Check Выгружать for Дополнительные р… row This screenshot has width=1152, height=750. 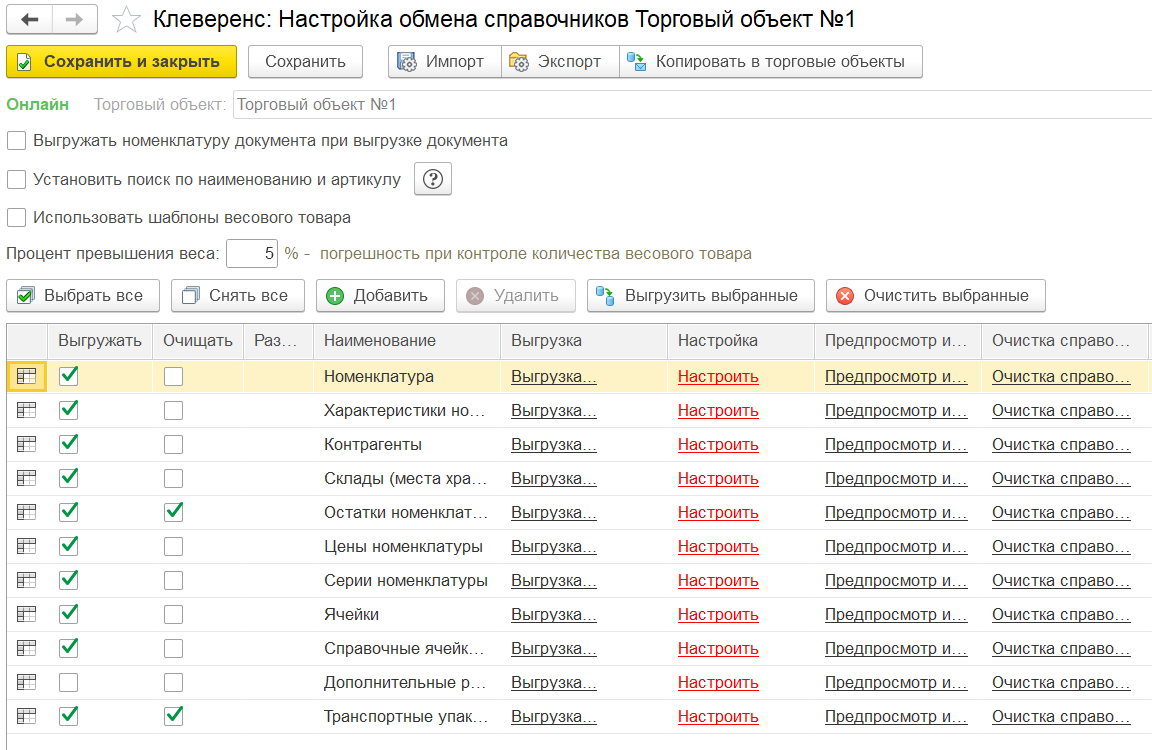[x=69, y=682]
